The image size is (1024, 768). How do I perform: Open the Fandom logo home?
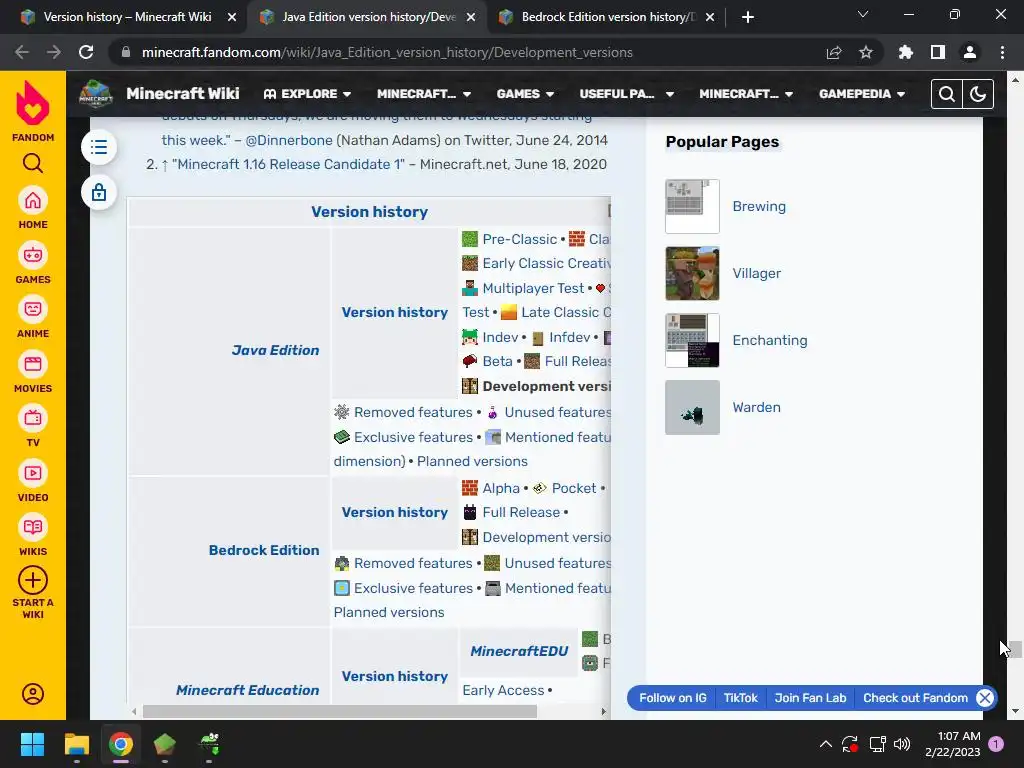[x=33, y=103]
